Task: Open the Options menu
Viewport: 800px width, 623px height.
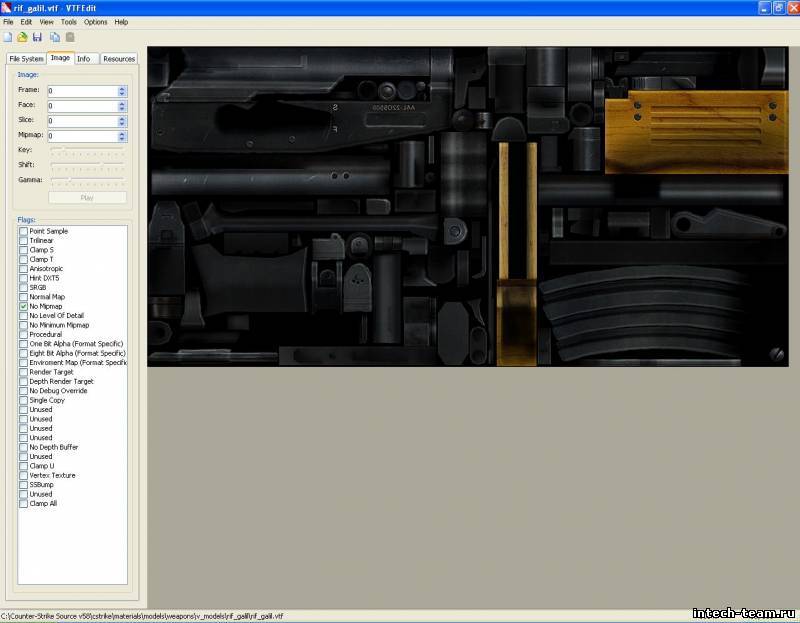Action: point(95,22)
